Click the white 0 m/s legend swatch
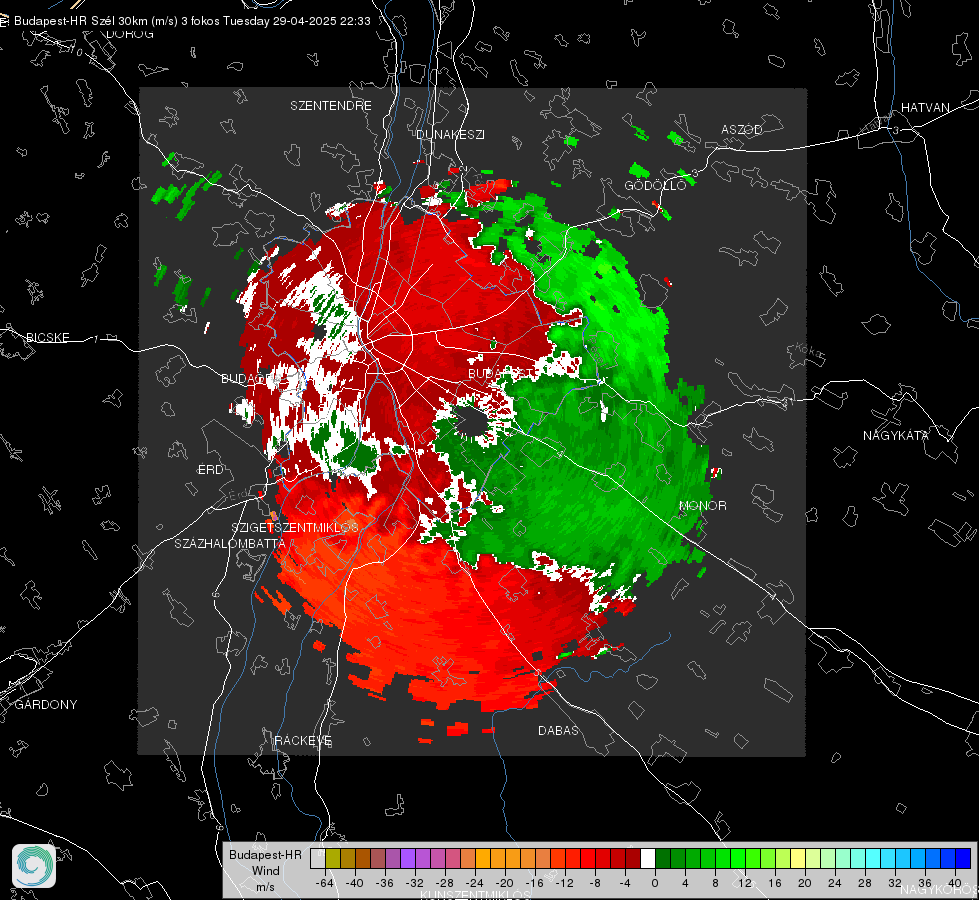Screen dimensions: 979x900 648,859
